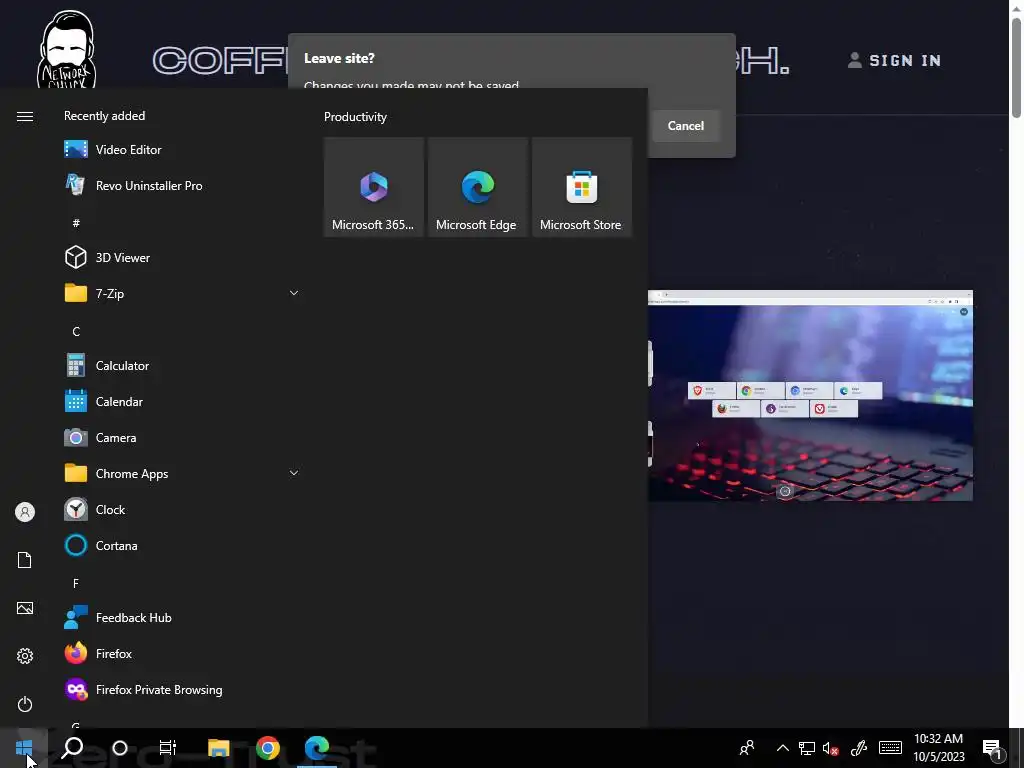
Task: Open the 7-Zip folder entry
Action: pos(182,293)
